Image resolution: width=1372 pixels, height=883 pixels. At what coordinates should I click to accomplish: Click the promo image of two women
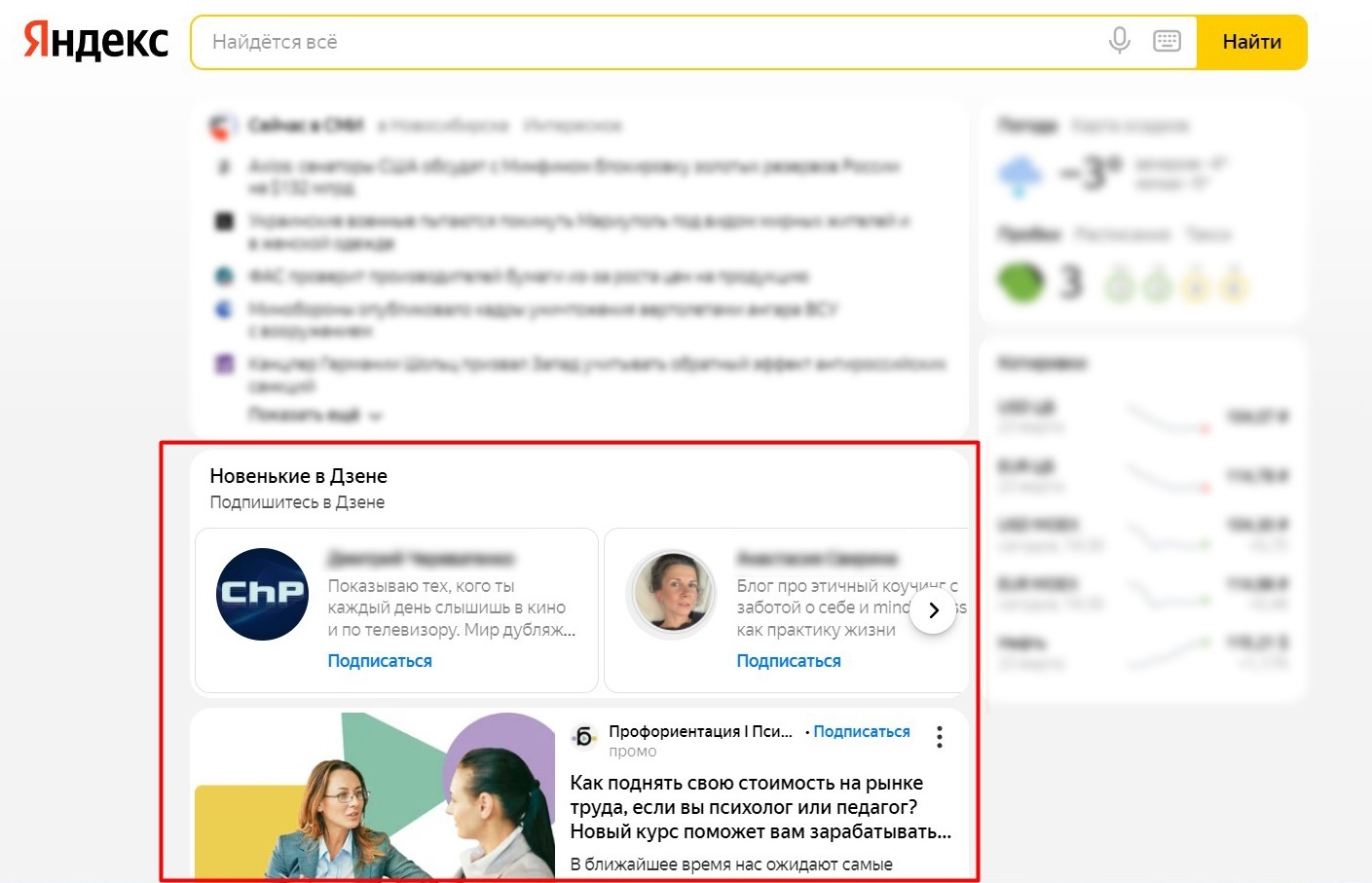(375, 795)
